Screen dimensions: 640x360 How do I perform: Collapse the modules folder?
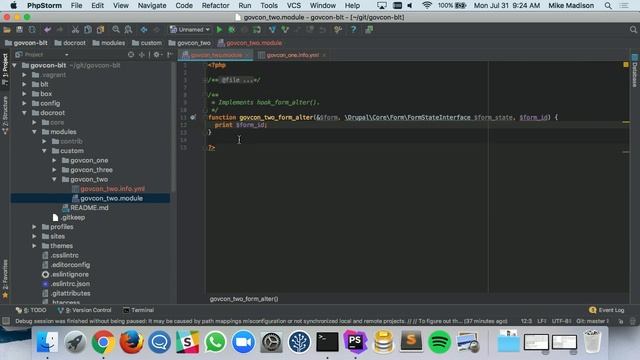pos(34,132)
